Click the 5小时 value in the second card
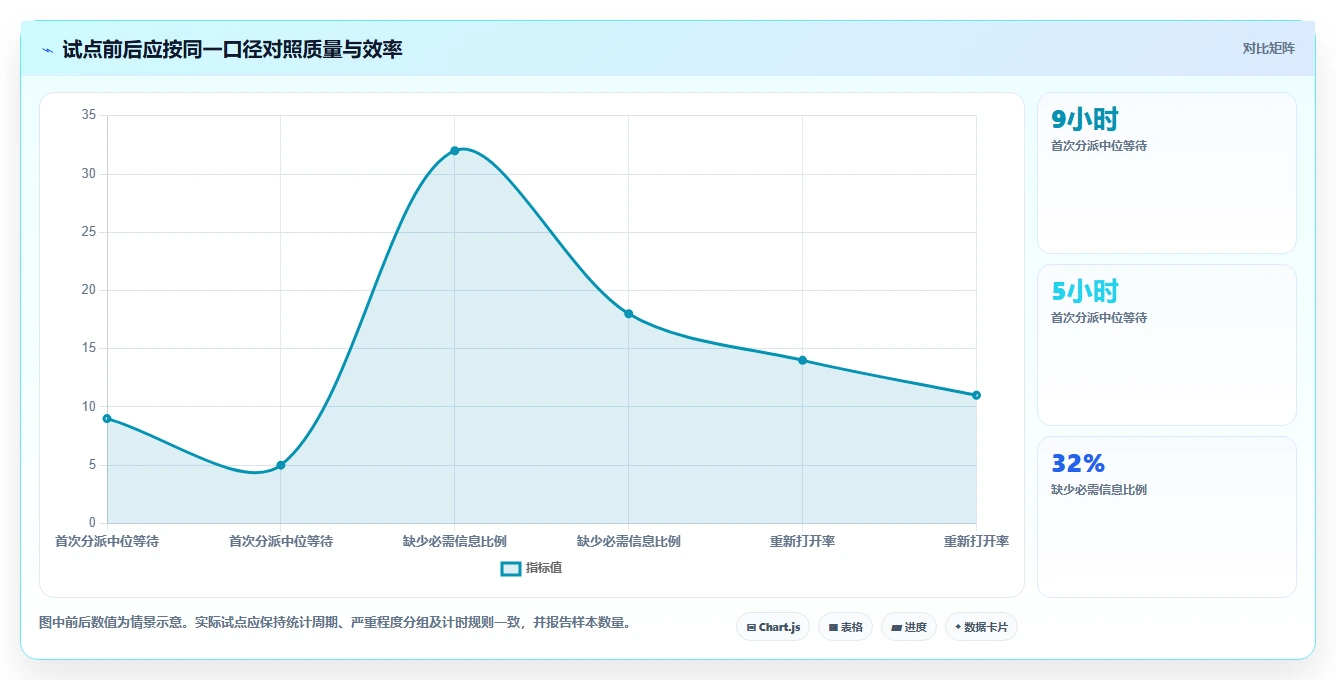 pos(1085,292)
